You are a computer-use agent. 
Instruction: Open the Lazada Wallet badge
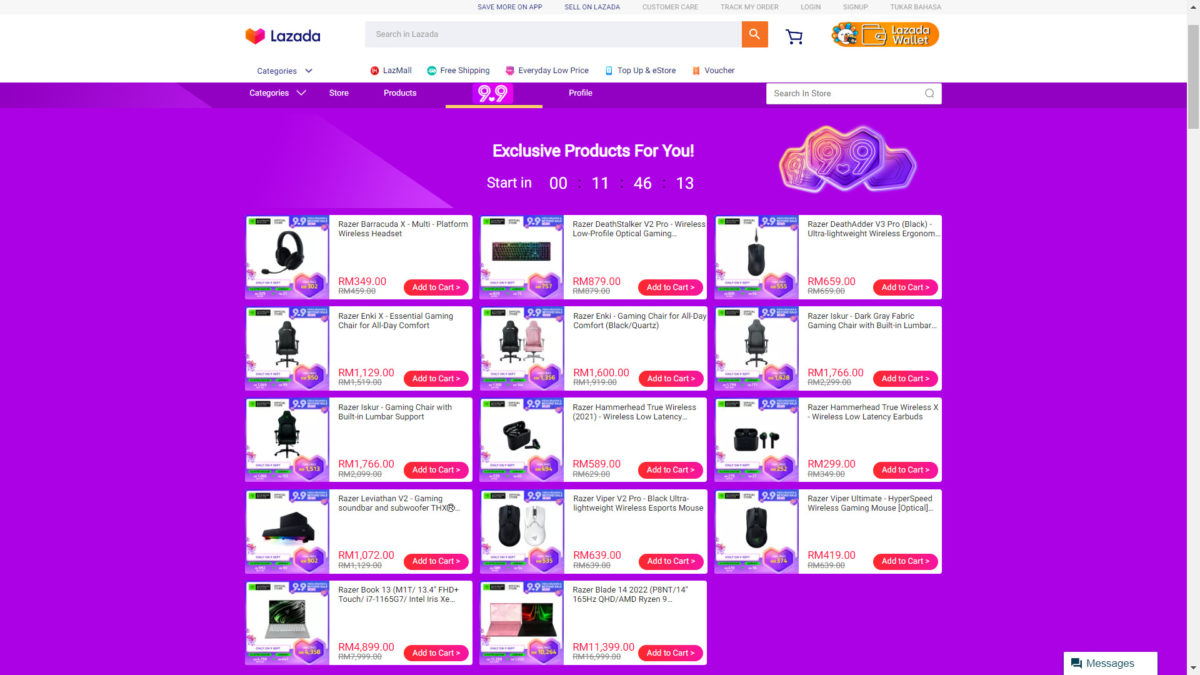[885, 35]
